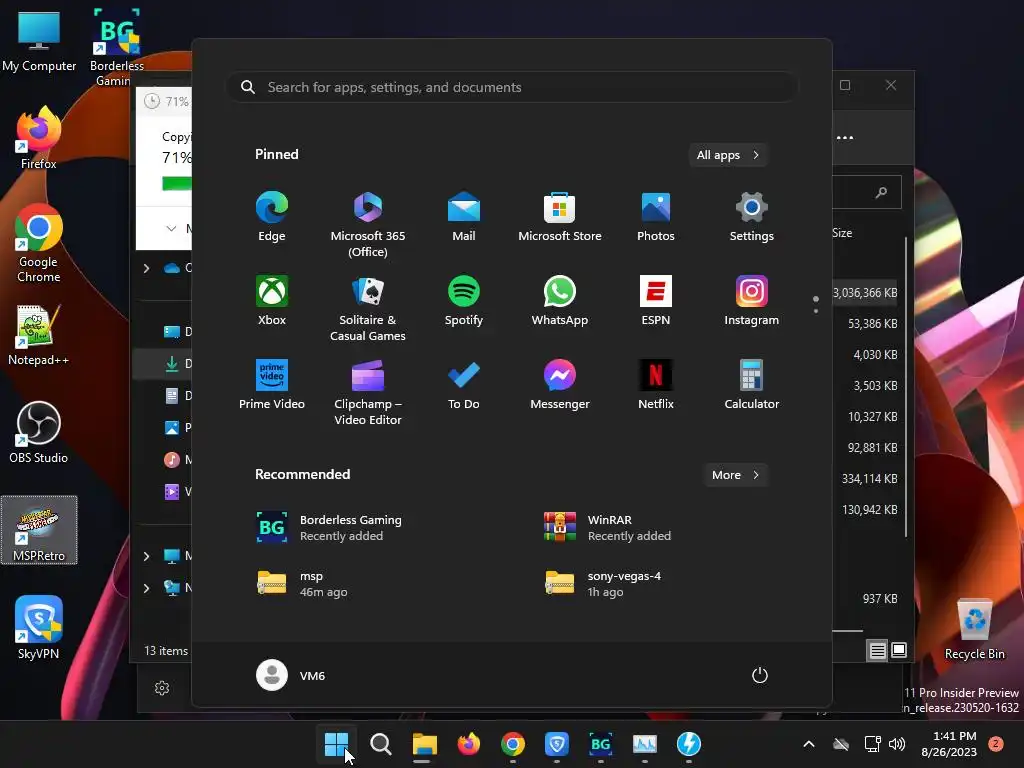
Task: Click the 3,036,366 KB size cell
Action: click(865, 293)
